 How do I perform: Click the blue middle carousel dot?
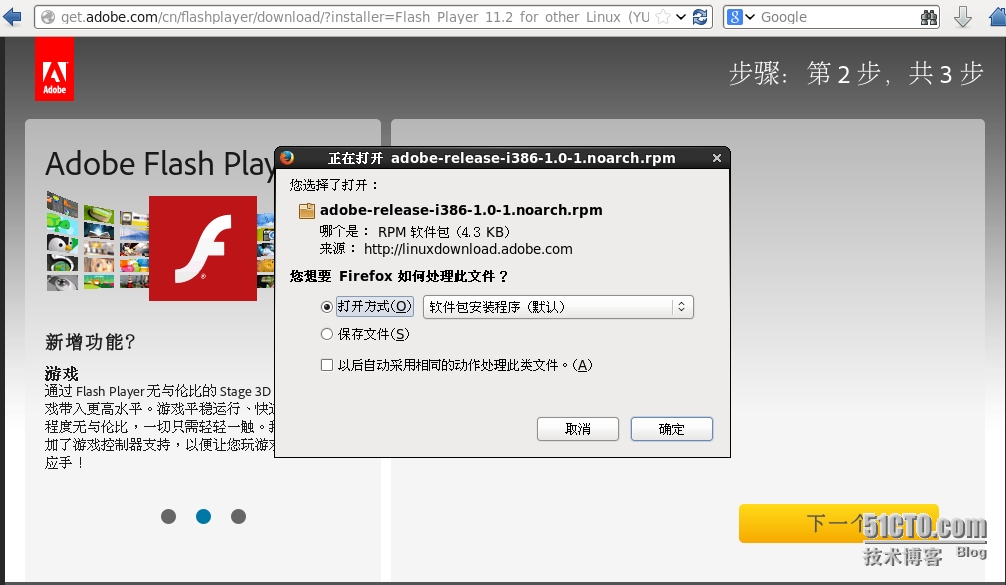(203, 516)
